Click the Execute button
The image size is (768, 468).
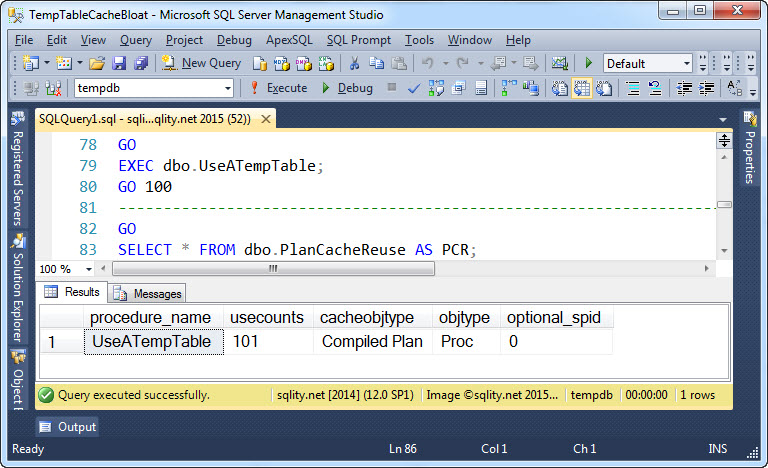coord(278,88)
